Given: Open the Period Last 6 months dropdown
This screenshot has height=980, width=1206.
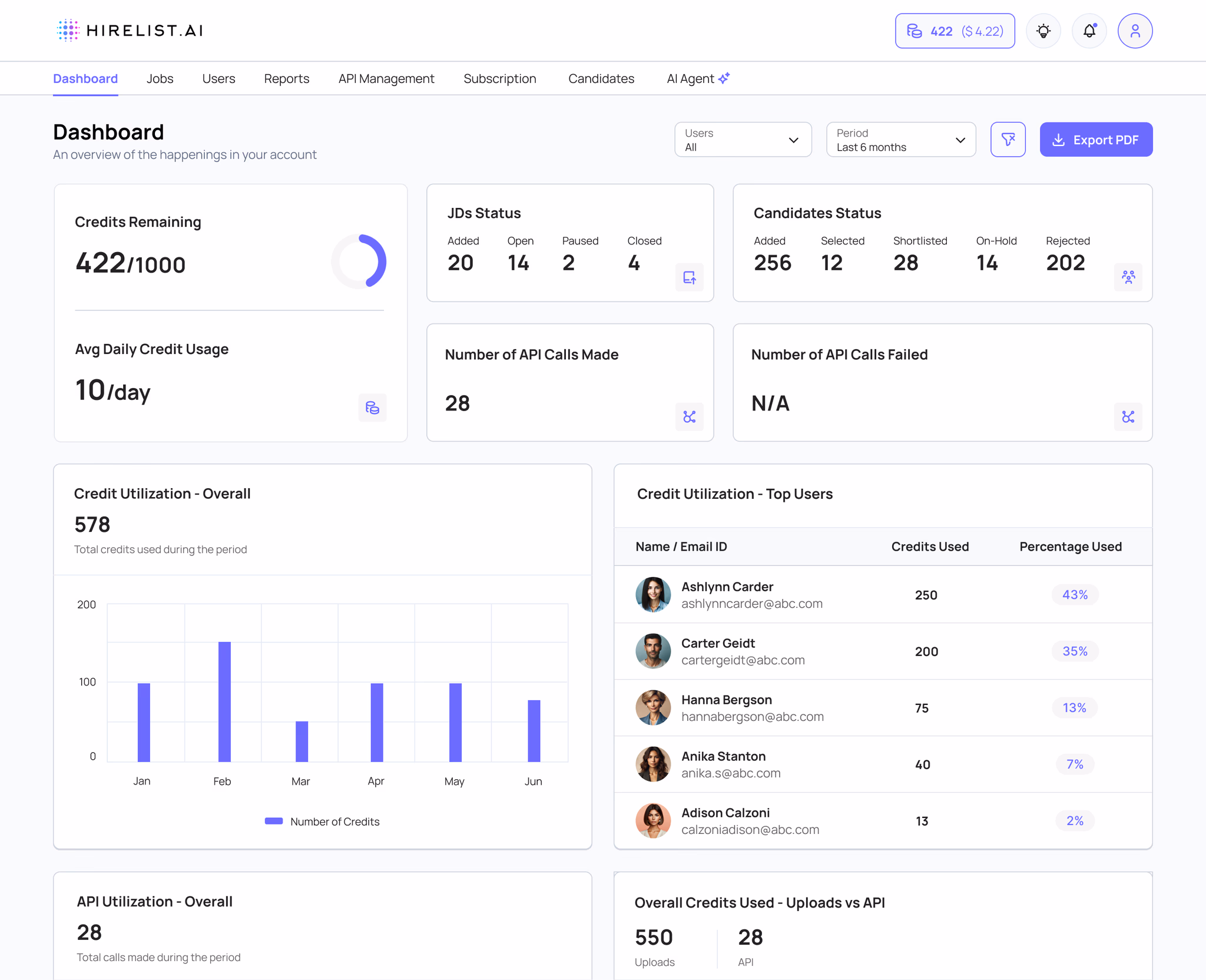Looking at the screenshot, I should (900, 140).
